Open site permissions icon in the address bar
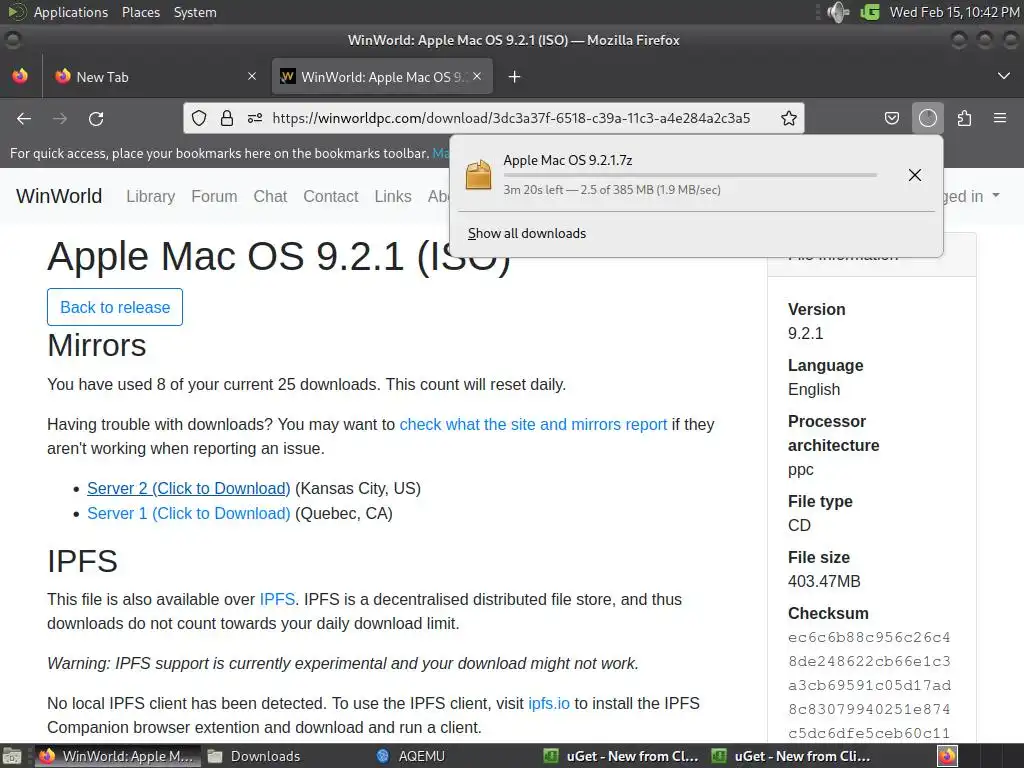Screen dimensions: 1024x768 255,118
